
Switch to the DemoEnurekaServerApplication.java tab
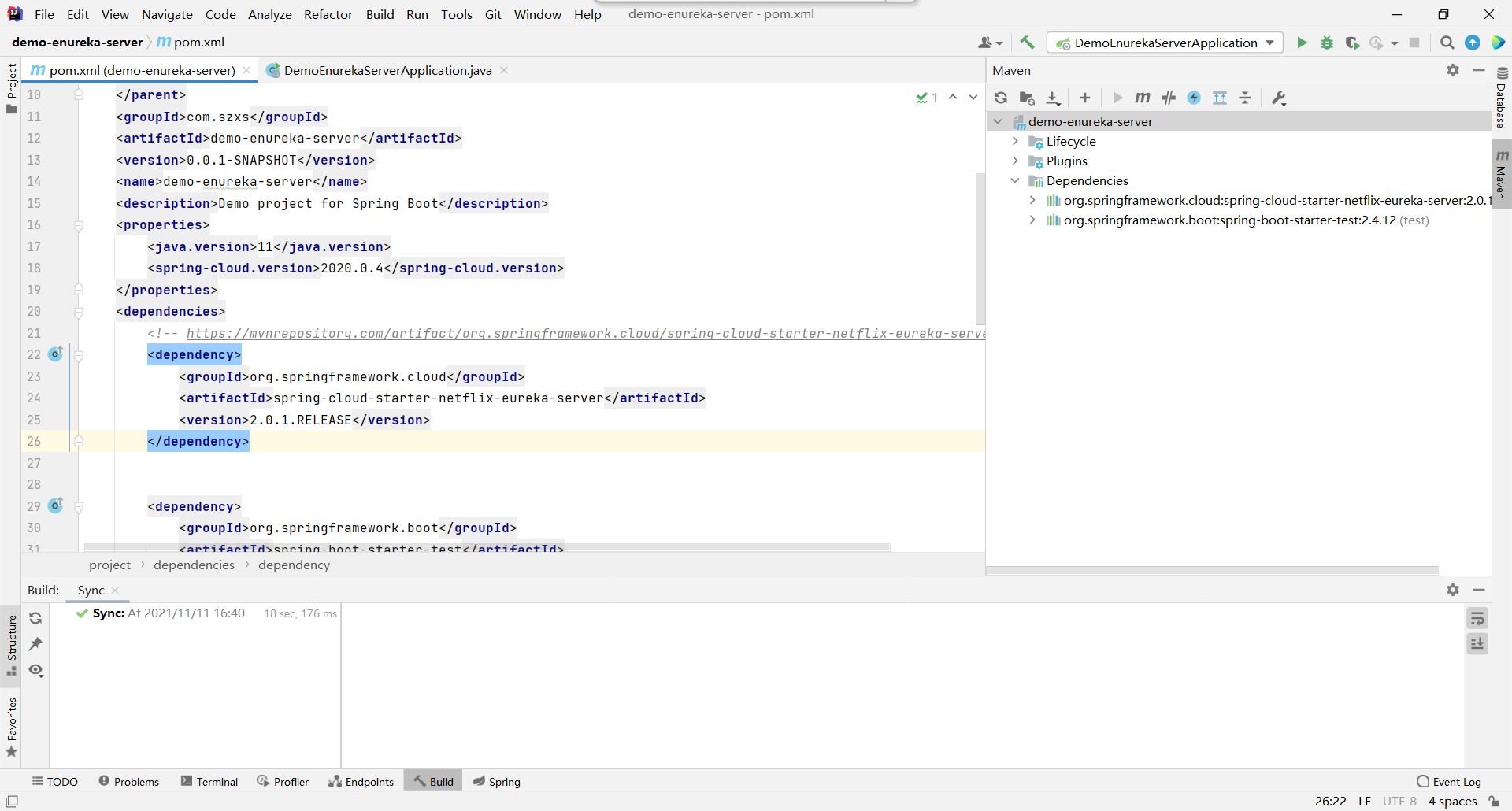pos(387,70)
